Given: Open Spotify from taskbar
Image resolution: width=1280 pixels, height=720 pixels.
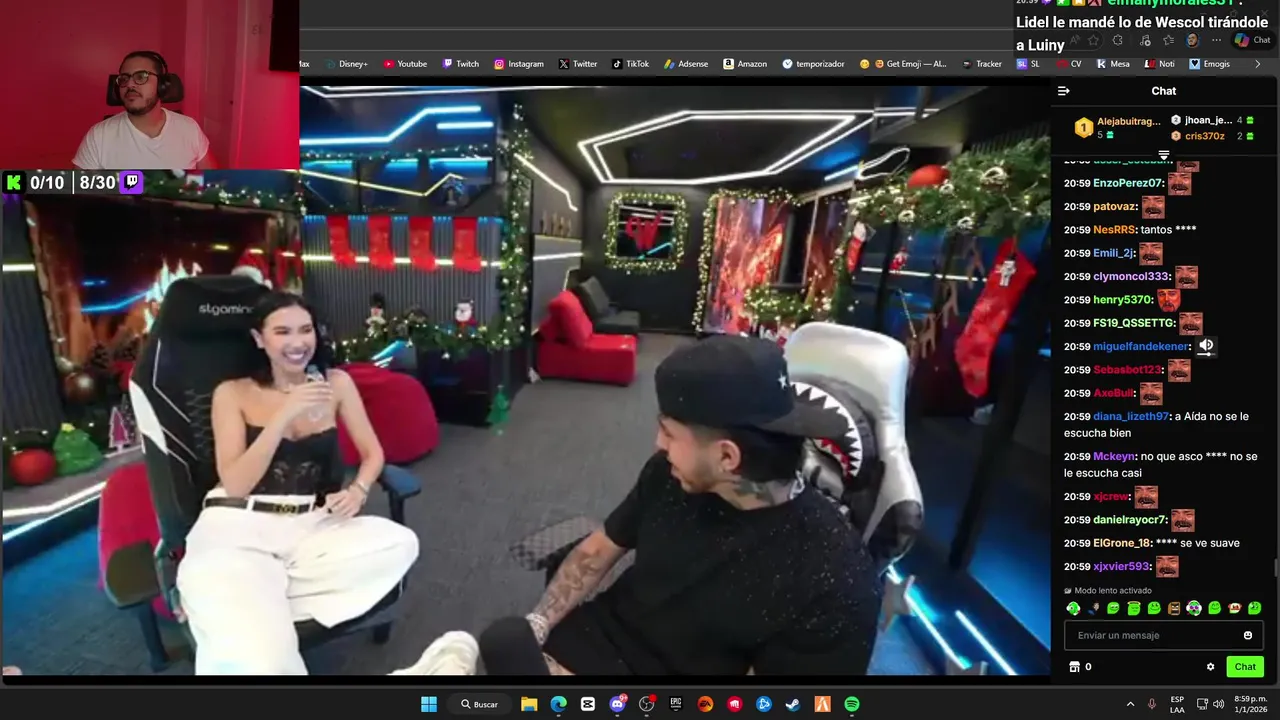Looking at the screenshot, I should (852, 704).
